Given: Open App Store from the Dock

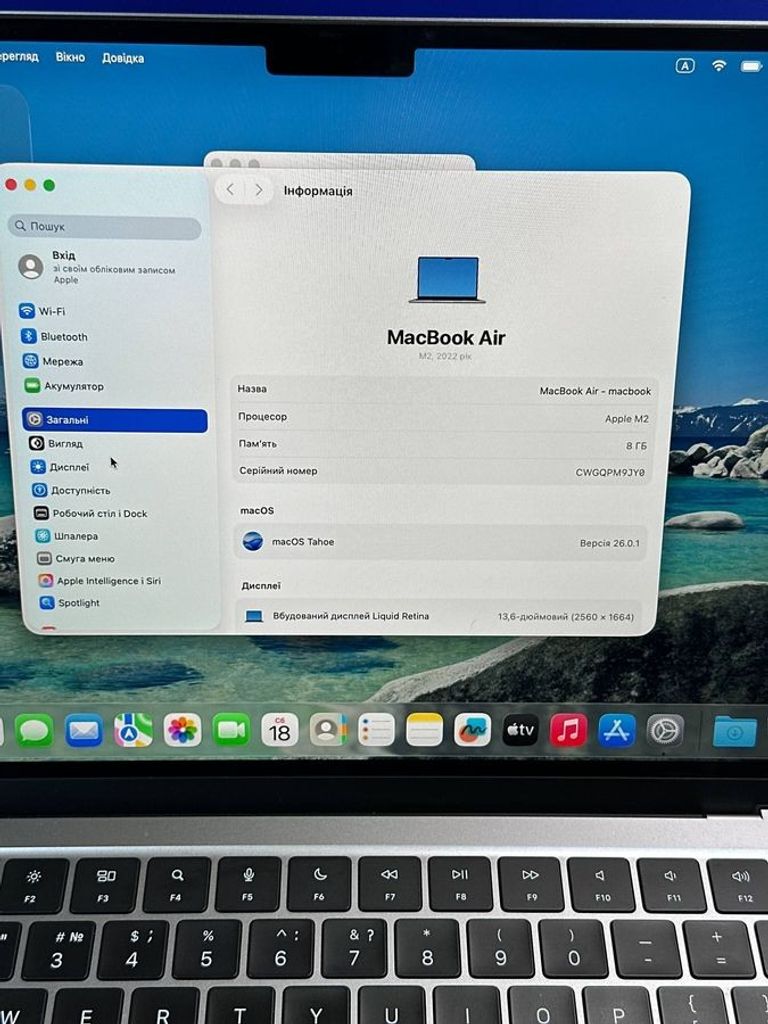Looking at the screenshot, I should pyautogui.click(x=616, y=730).
